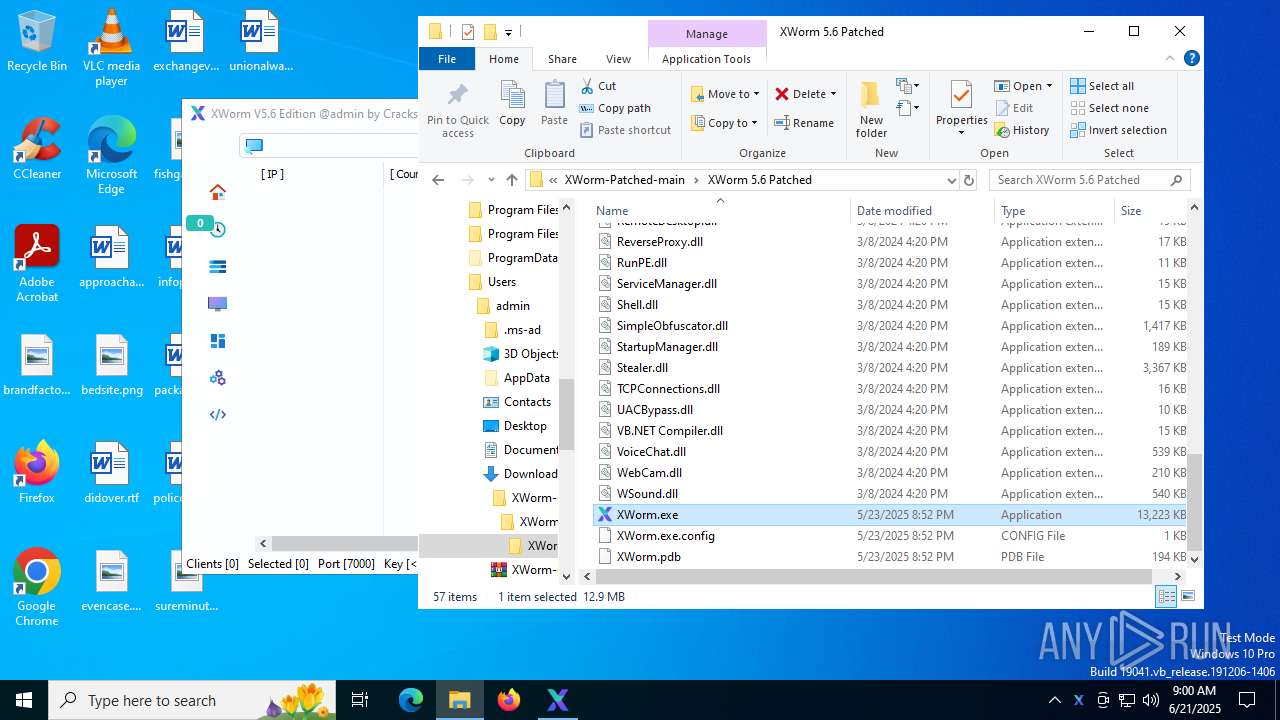Open the XWorm settings gears sidebar icon
Image resolution: width=1280 pixels, height=720 pixels.
click(x=217, y=378)
